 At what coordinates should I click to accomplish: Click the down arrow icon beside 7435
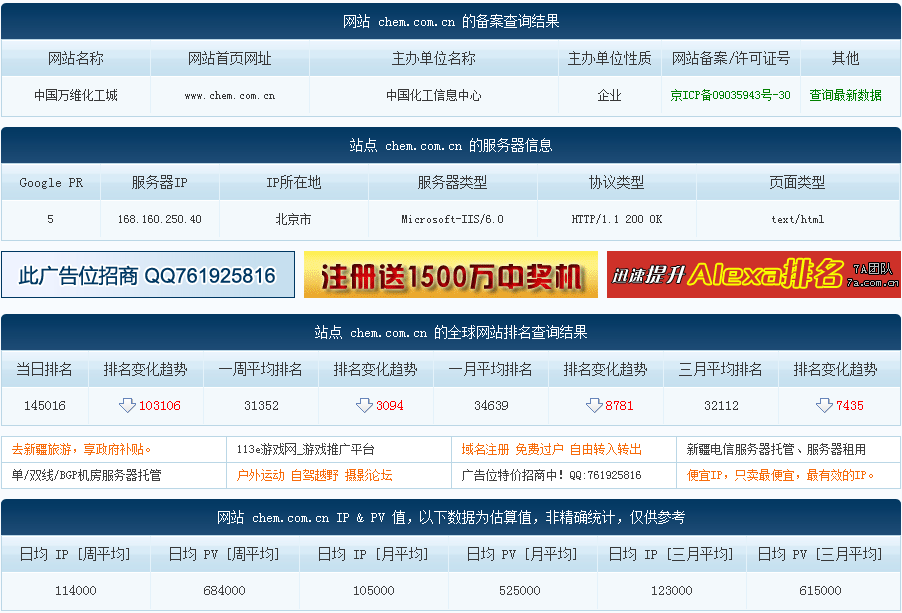[x=824, y=405]
